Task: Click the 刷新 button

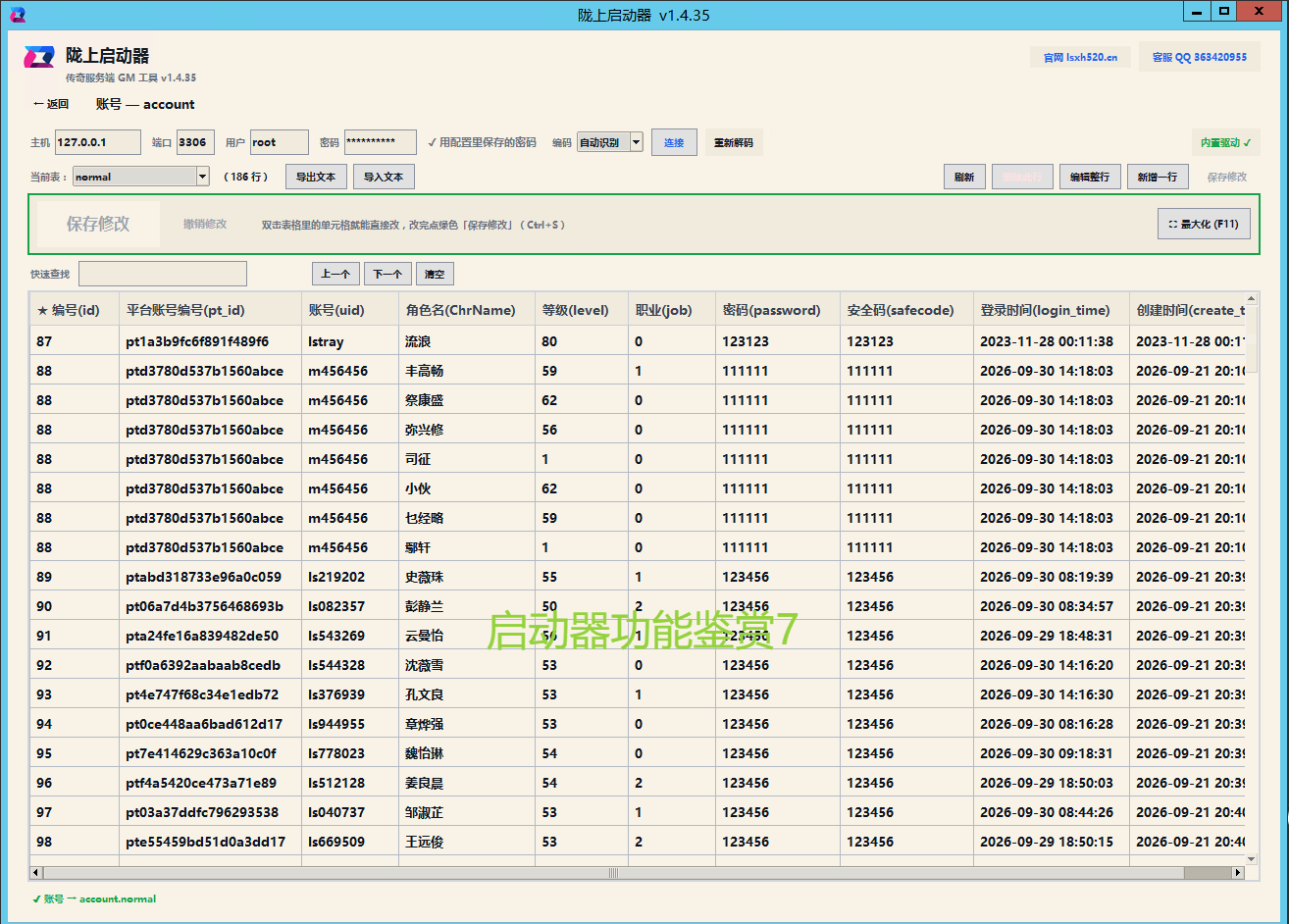Action: tap(964, 177)
